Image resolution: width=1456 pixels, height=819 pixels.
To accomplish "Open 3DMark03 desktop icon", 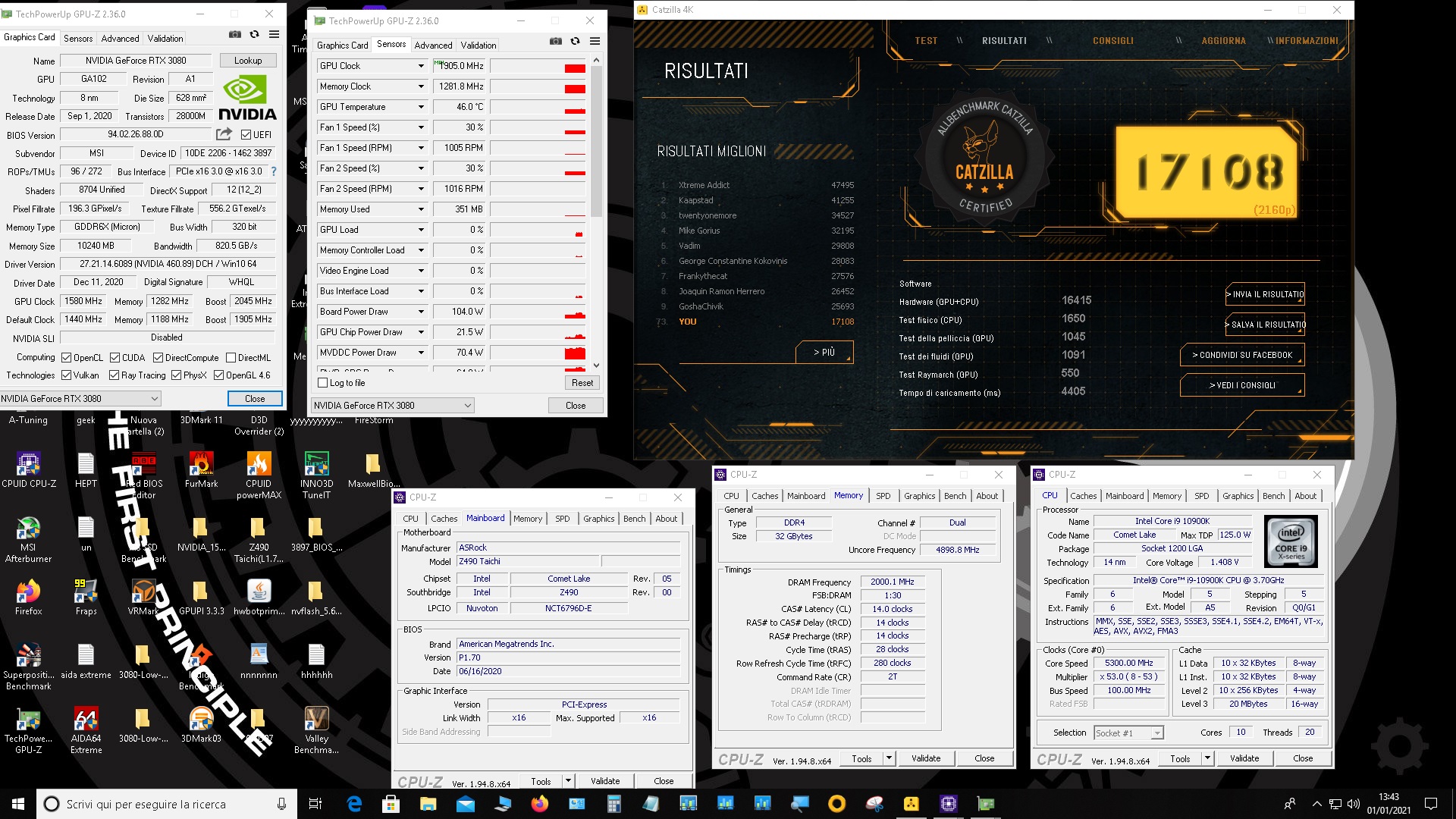I will coord(201,724).
